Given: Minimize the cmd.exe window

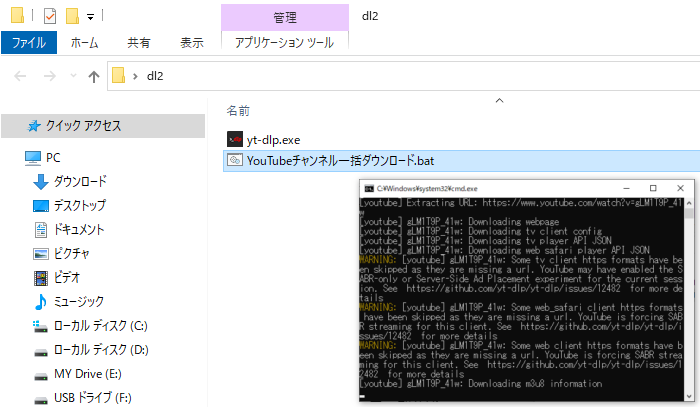Looking at the screenshot, I should (x=626, y=188).
